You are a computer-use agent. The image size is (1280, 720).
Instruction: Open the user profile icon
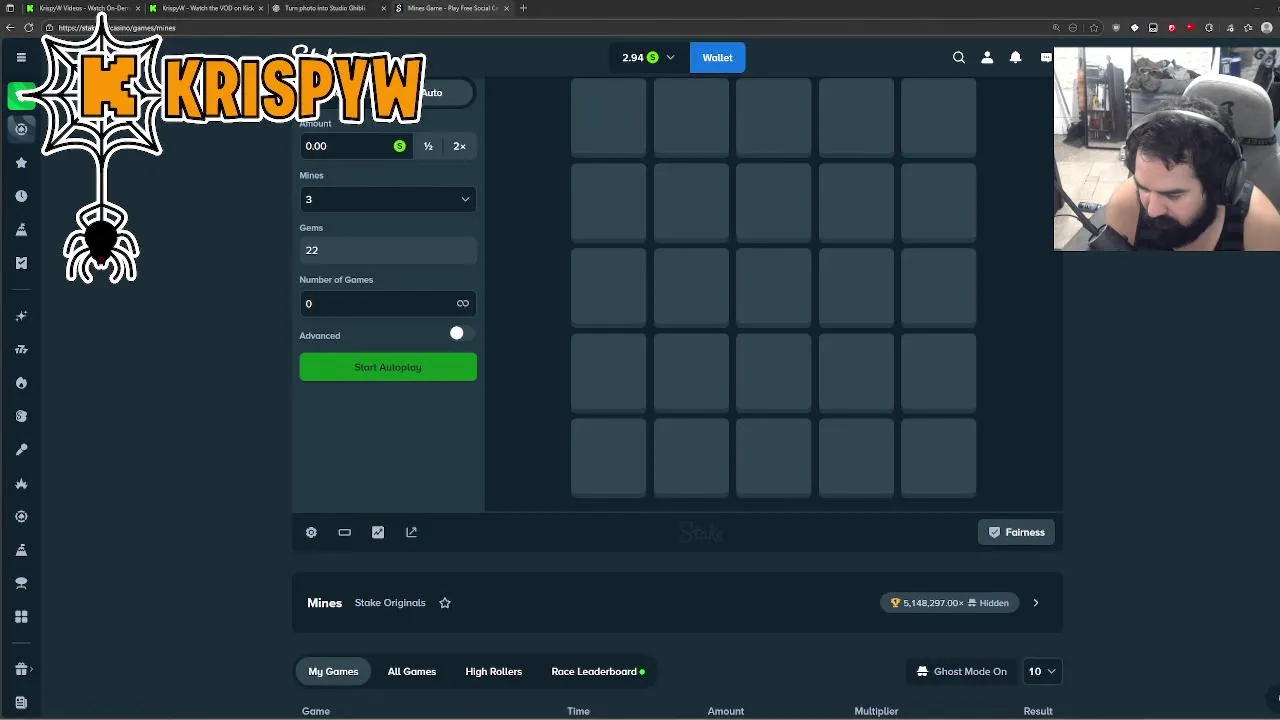[987, 57]
